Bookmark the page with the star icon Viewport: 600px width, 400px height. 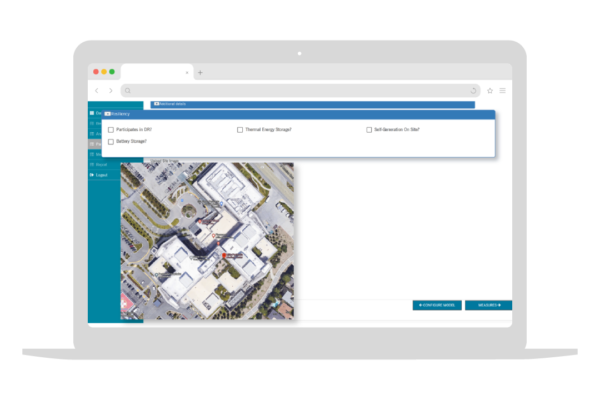pyautogui.click(x=490, y=90)
